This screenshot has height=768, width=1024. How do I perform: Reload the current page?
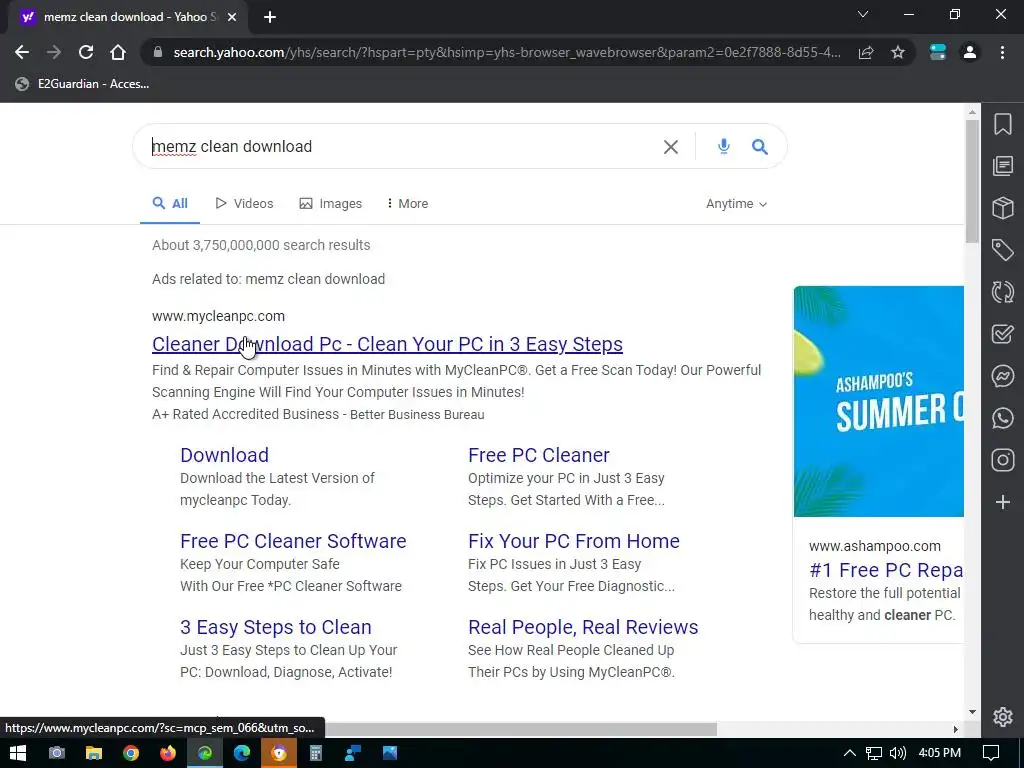[x=86, y=52]
